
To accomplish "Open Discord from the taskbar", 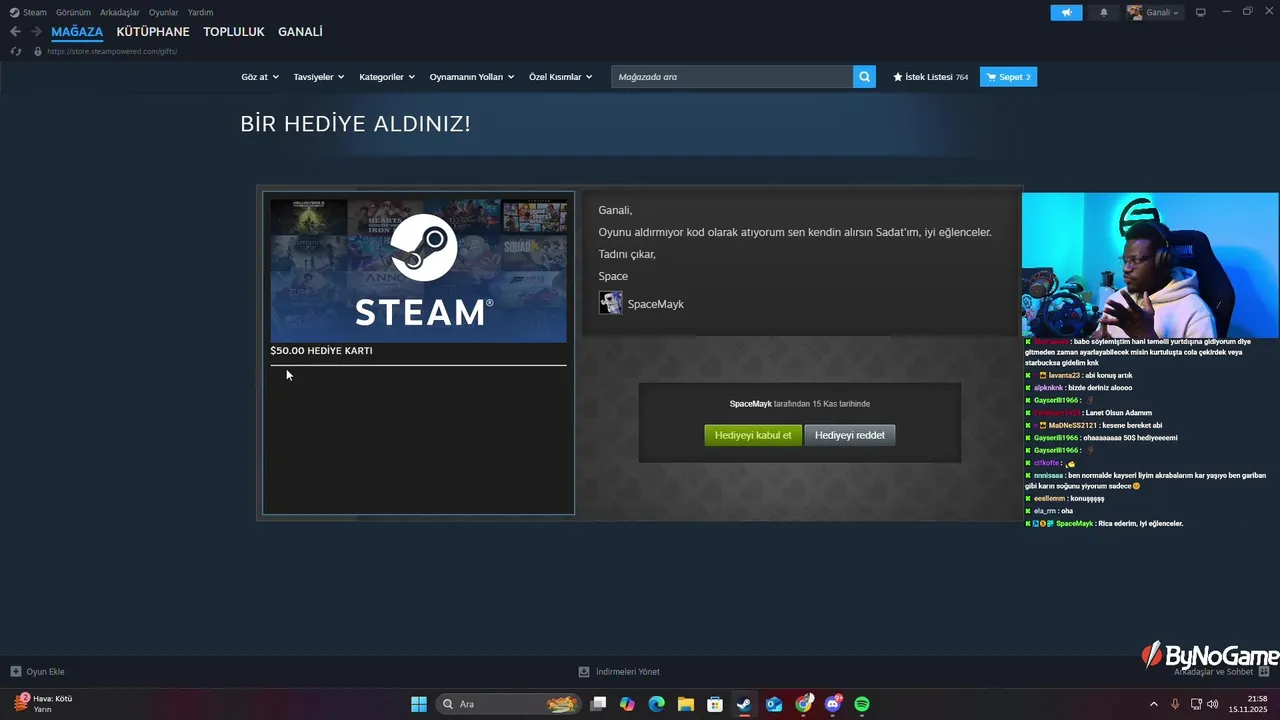I will click(x=833, y=704).
